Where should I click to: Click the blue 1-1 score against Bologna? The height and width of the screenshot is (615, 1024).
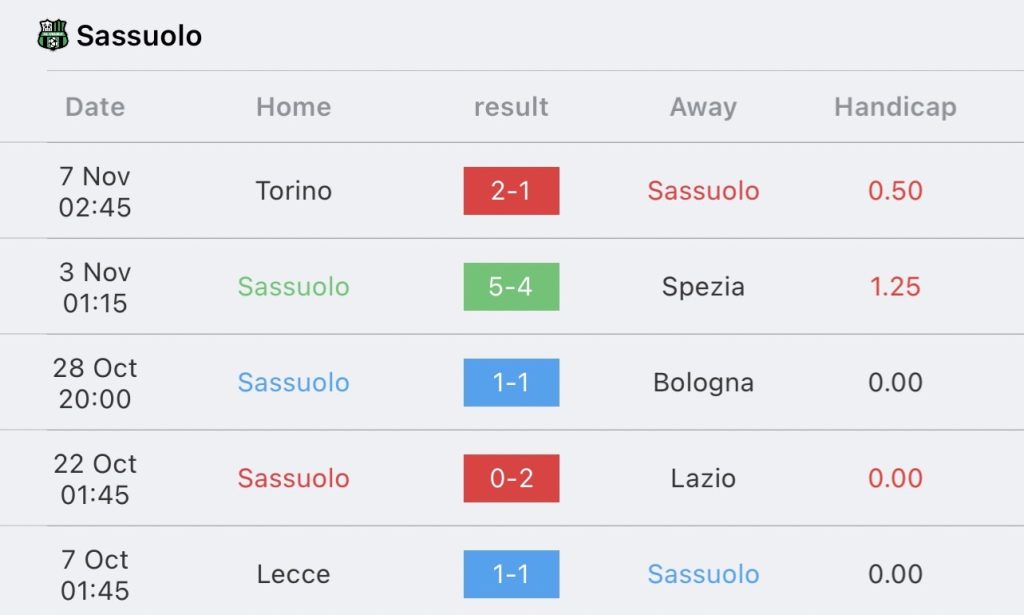[511, 383]
